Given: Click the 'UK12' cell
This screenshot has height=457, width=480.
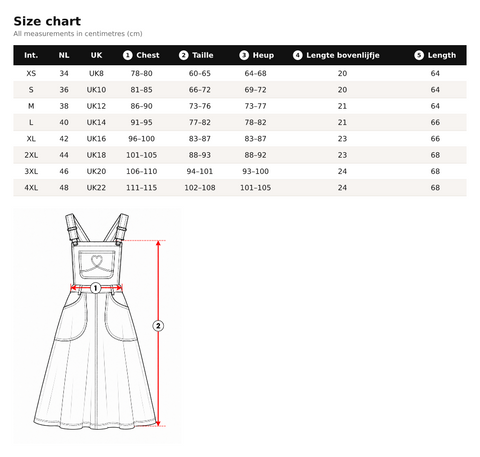Looking at the screenshot, I should click(x=96, y=106).
